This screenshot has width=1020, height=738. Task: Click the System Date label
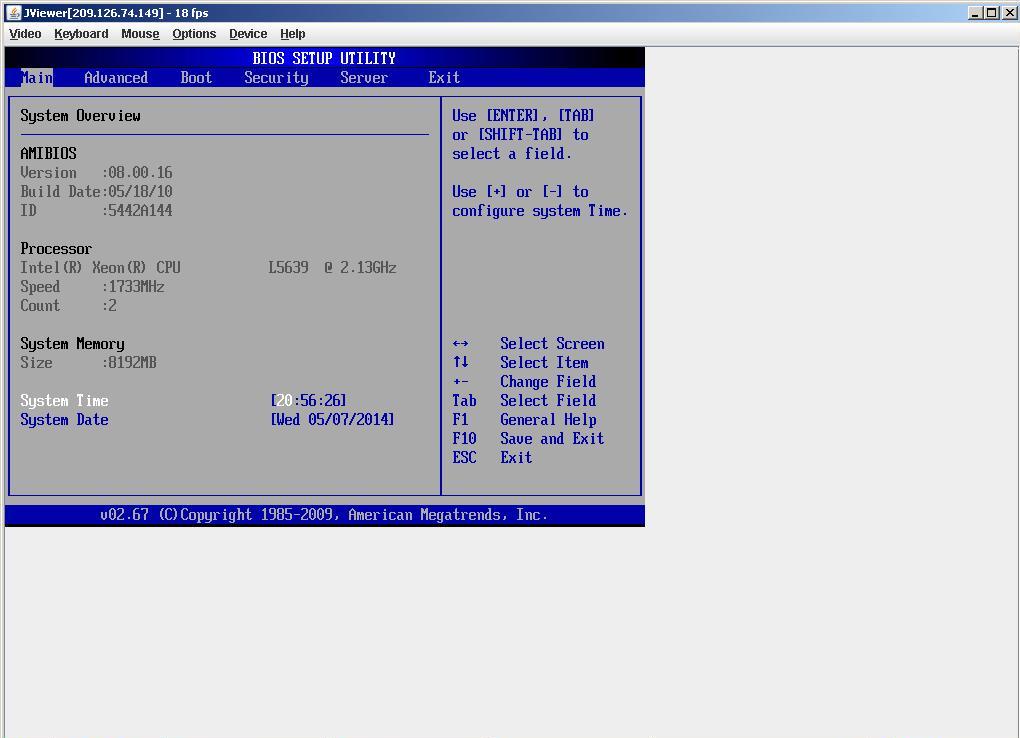coord(64,420)
